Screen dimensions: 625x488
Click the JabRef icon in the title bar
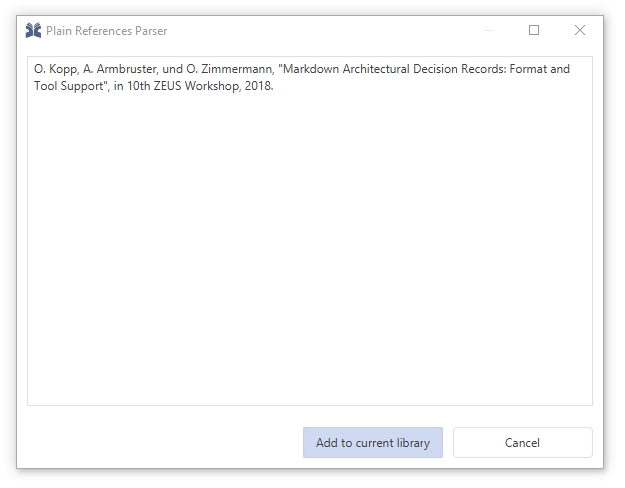(33, 31)
